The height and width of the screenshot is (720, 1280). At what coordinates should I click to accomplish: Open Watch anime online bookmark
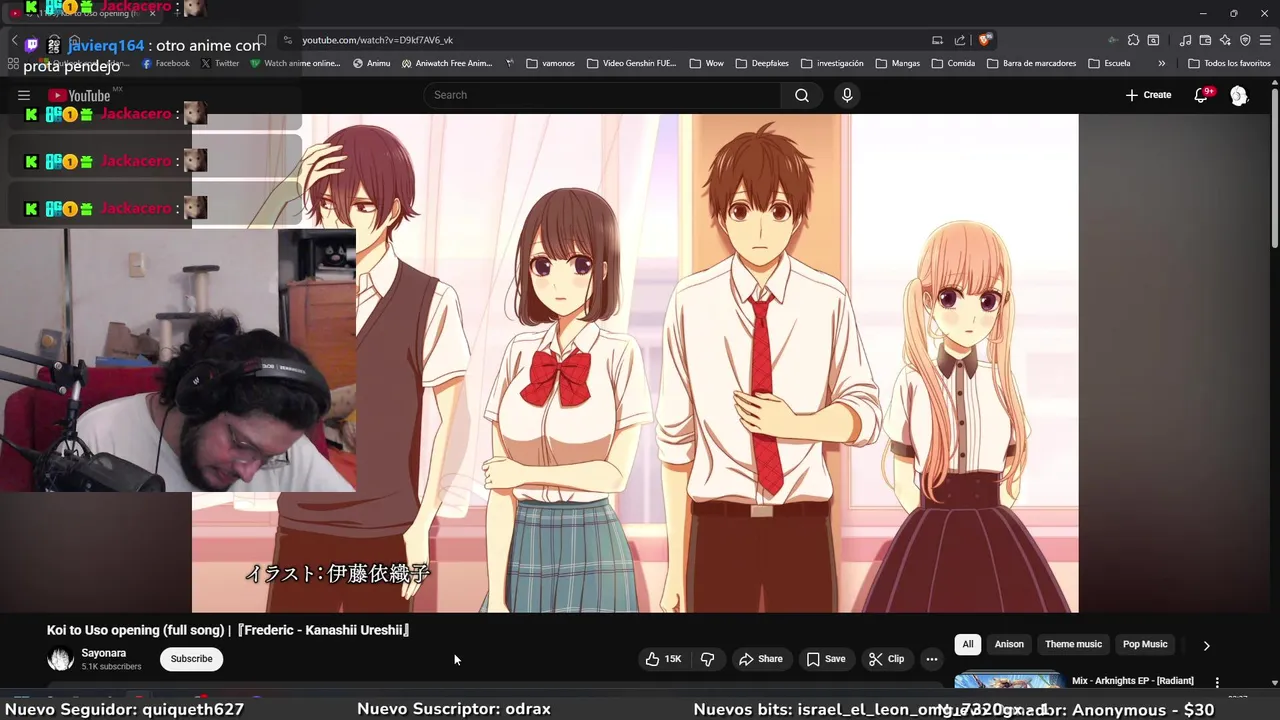tap(295, 63)
